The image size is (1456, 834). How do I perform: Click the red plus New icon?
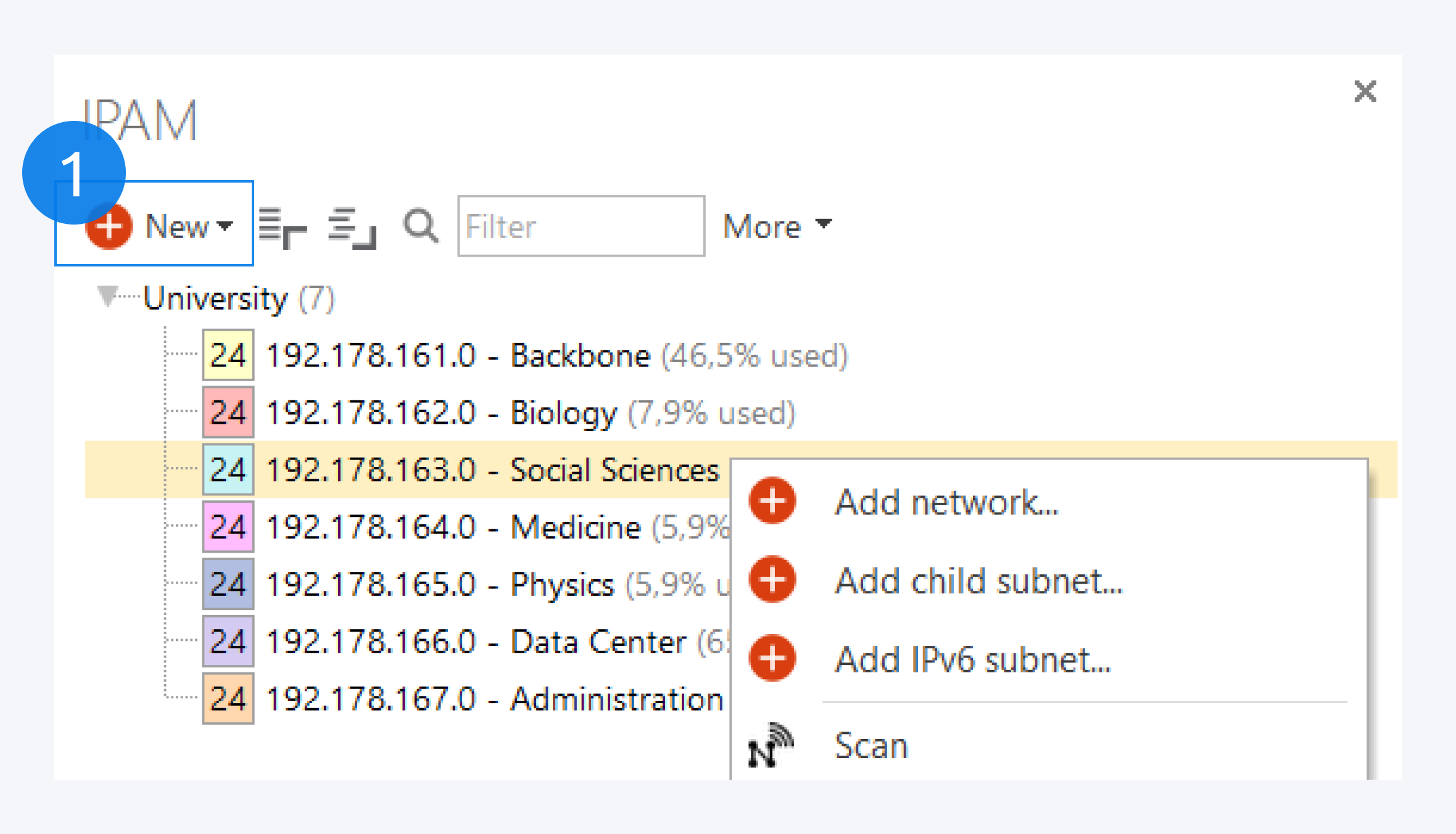(109, 226)
